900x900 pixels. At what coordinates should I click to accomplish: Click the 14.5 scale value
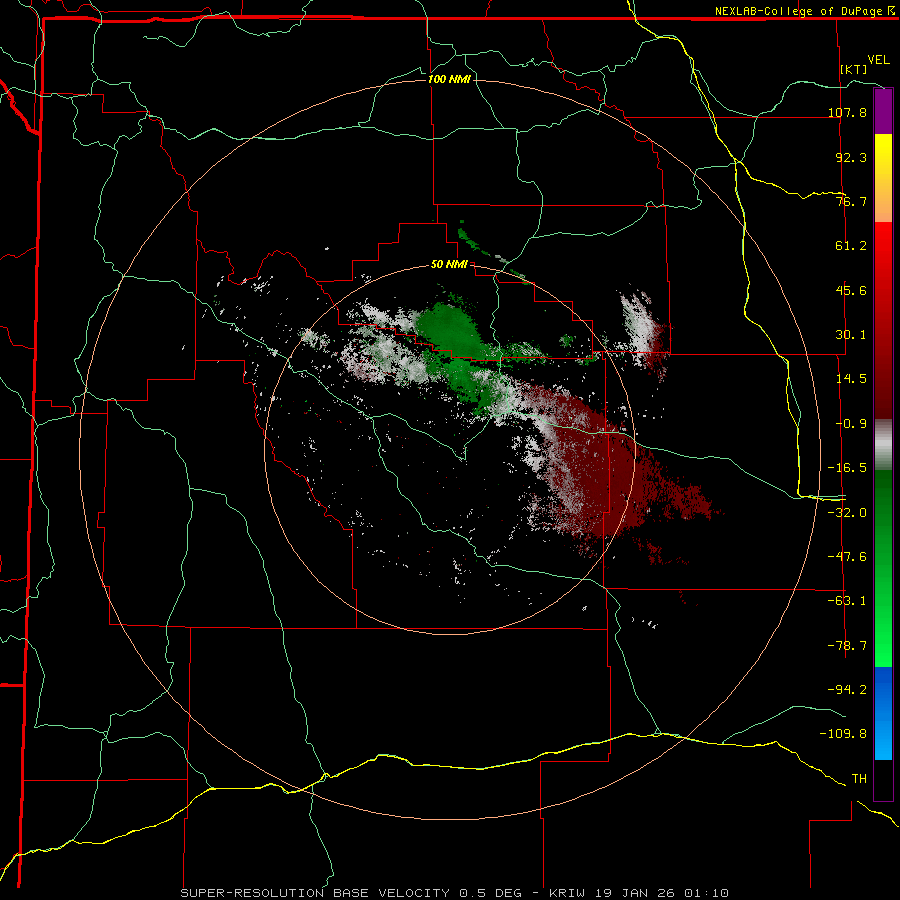coord(851,379)
